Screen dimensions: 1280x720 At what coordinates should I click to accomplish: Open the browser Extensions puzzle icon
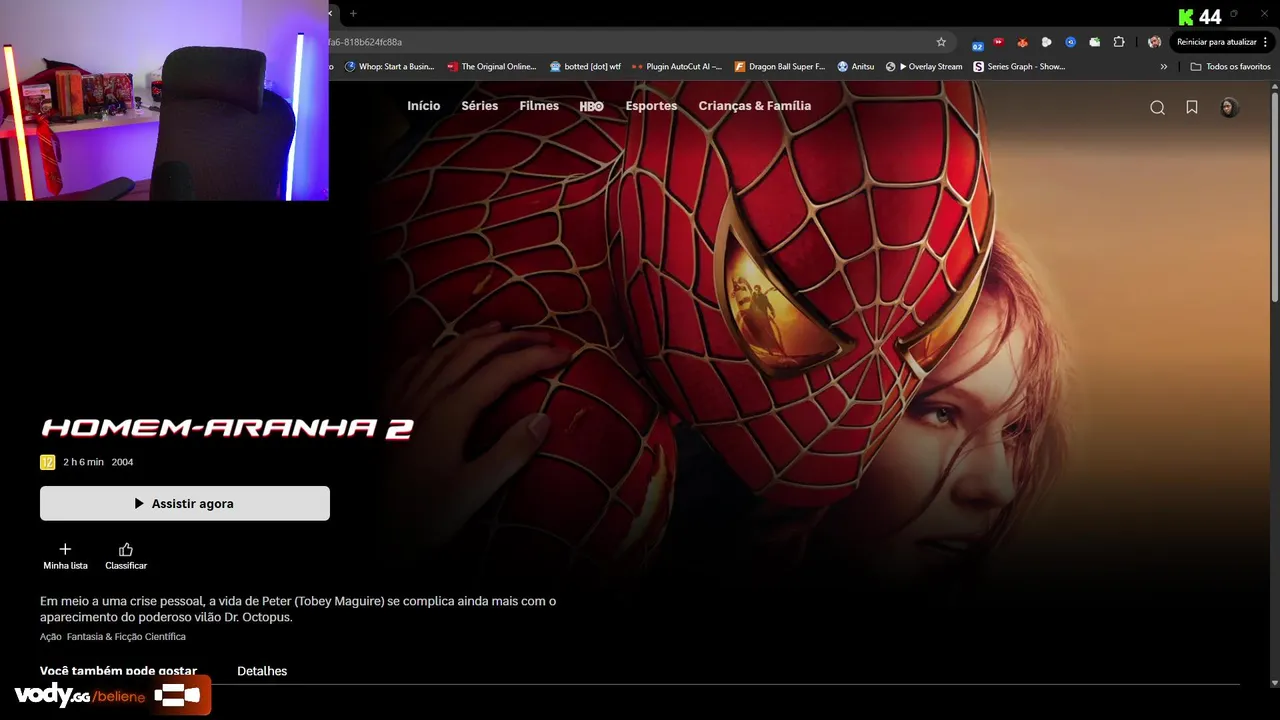pos(1119,42)
